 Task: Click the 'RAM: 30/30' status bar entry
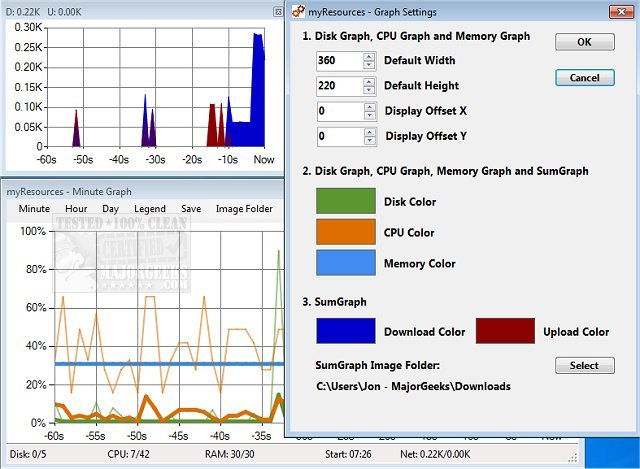229,454
